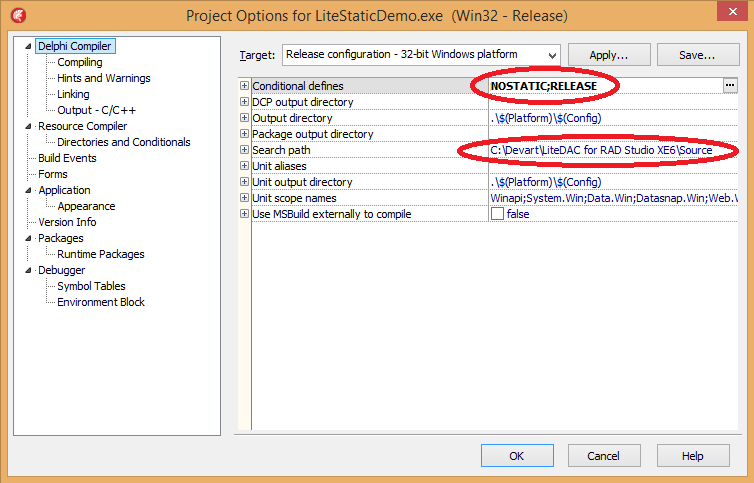Viewport: 754px width, 483px height.
Task: Click the empty DCP output directory value
Action: pos(613,102)
